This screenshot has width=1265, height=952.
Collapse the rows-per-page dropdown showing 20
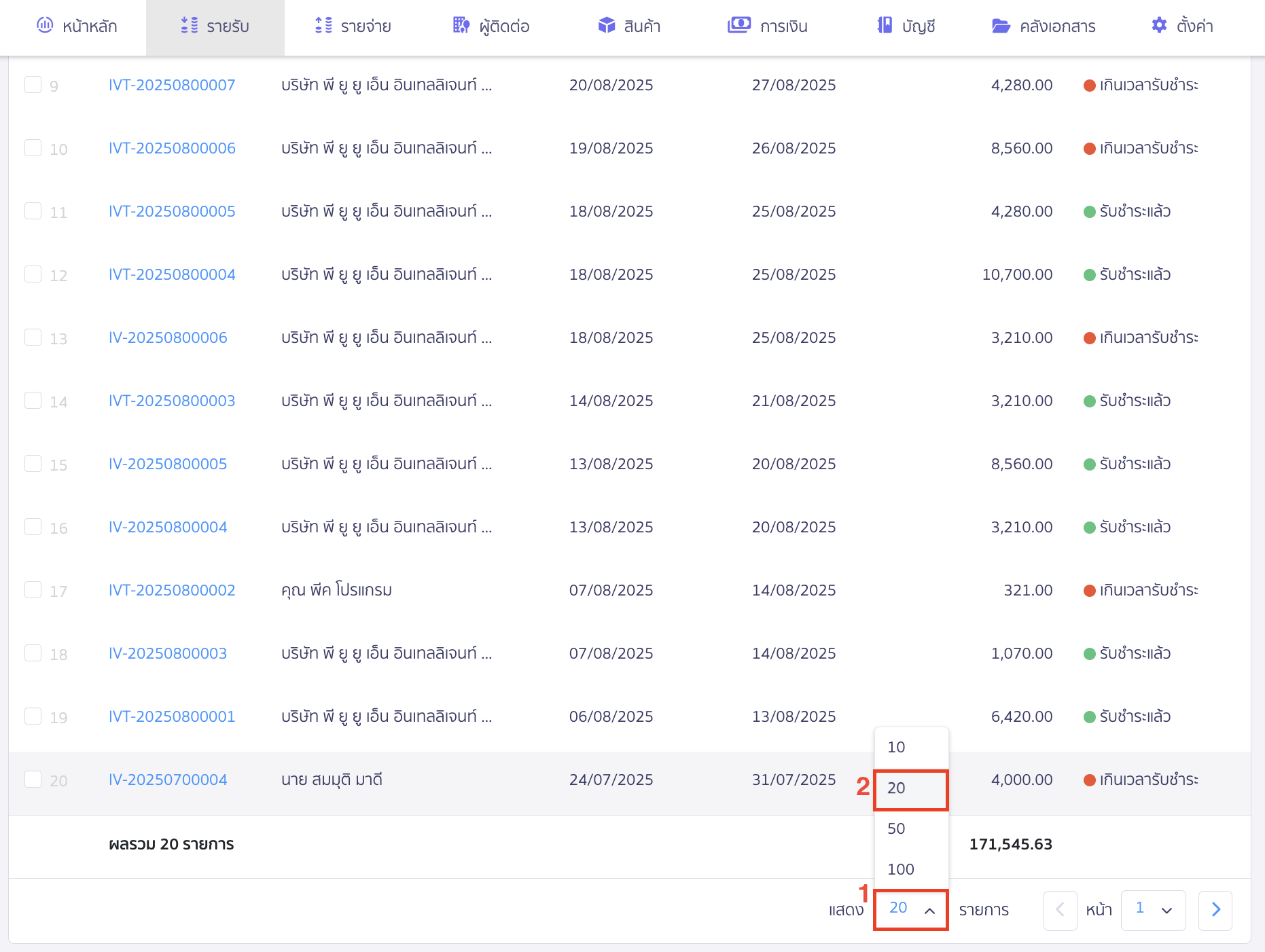click(911, 909)
